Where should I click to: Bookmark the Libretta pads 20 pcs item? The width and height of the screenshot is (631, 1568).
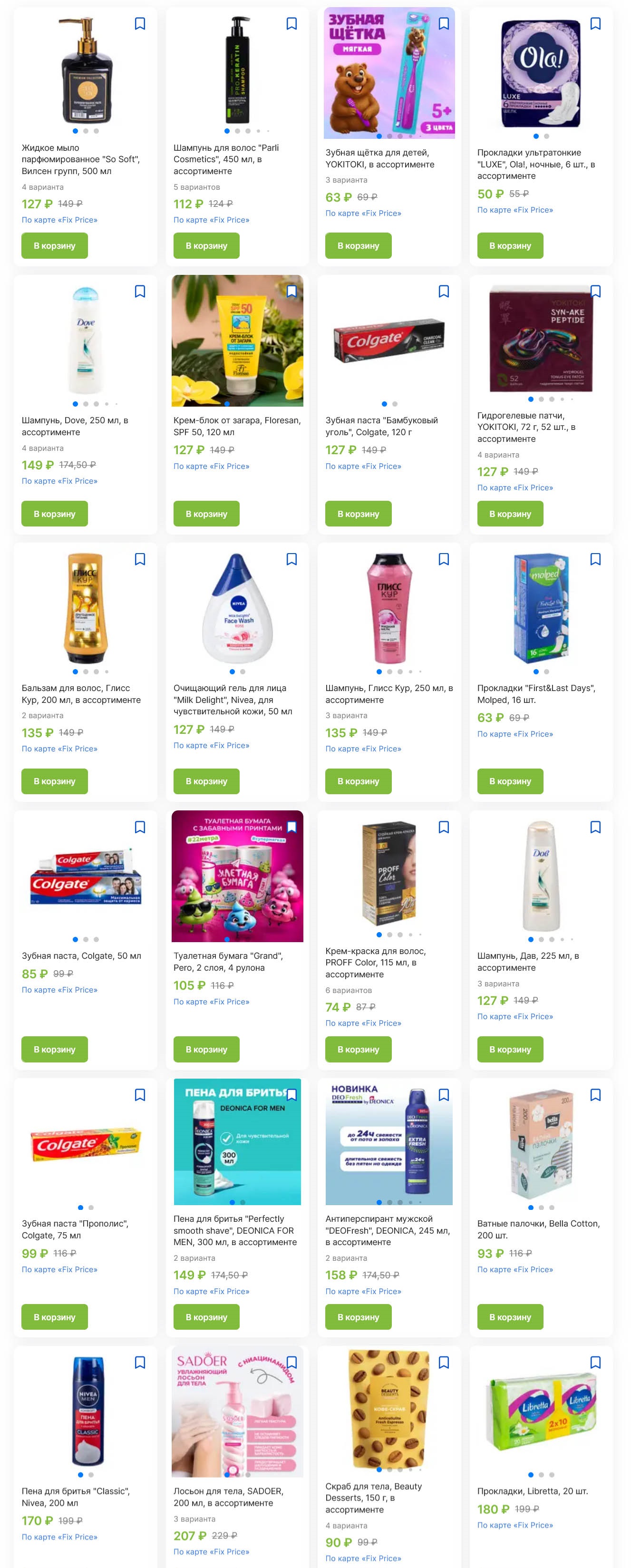(x=595, y=1362)
